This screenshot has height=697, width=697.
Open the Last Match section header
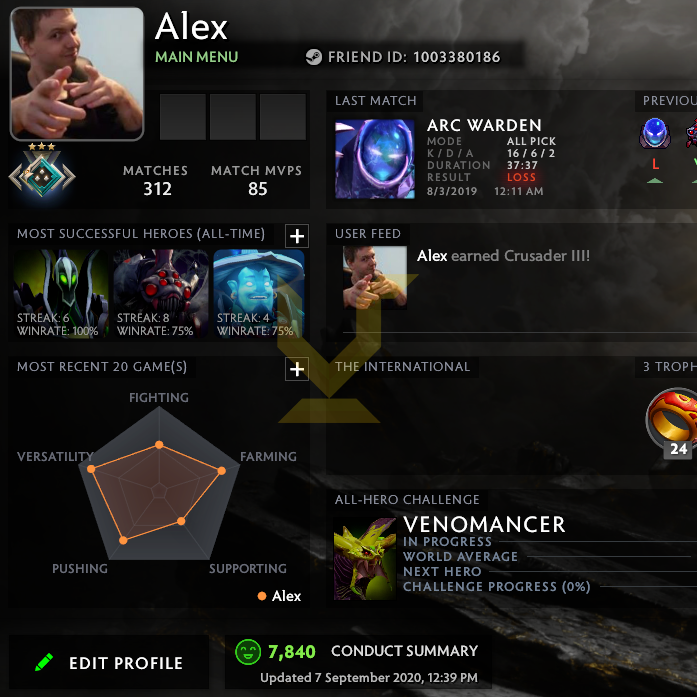click(x=375, y=101)
